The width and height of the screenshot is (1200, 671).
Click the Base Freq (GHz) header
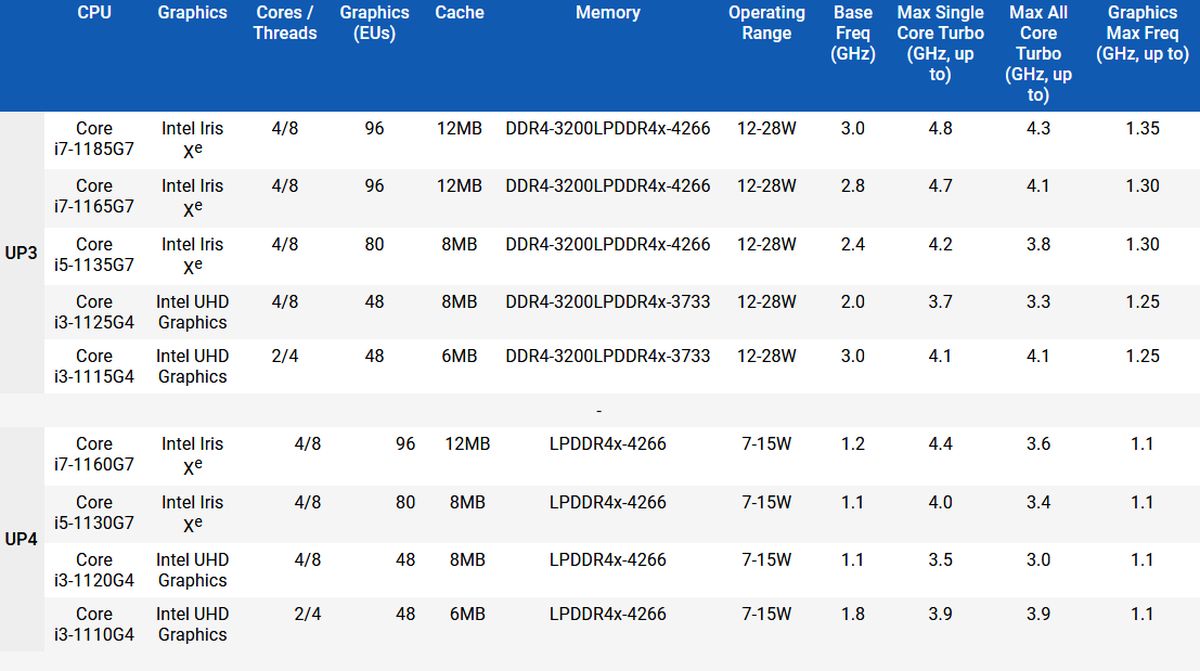pos(852,33)
